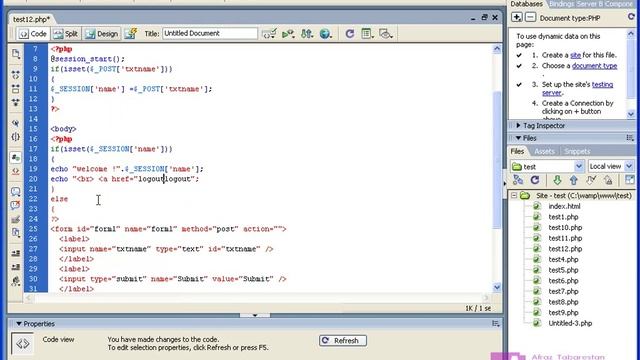This screenshot has height=360, width=640.
Task: Click the Collapse Selection icon
Action: pyautogui.click(x=16, y=89)
